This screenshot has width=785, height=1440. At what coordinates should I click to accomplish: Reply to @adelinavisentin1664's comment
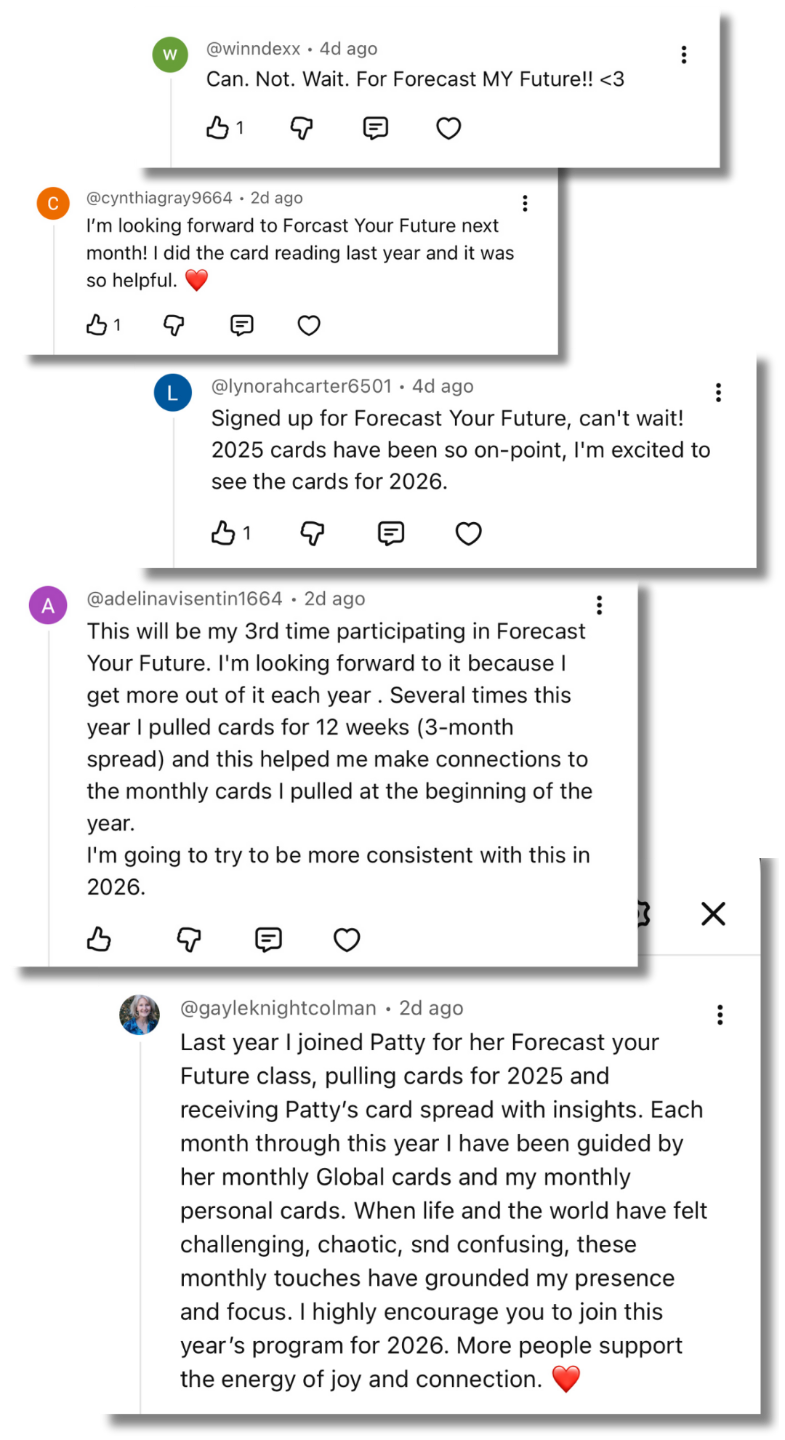[268, 939]
